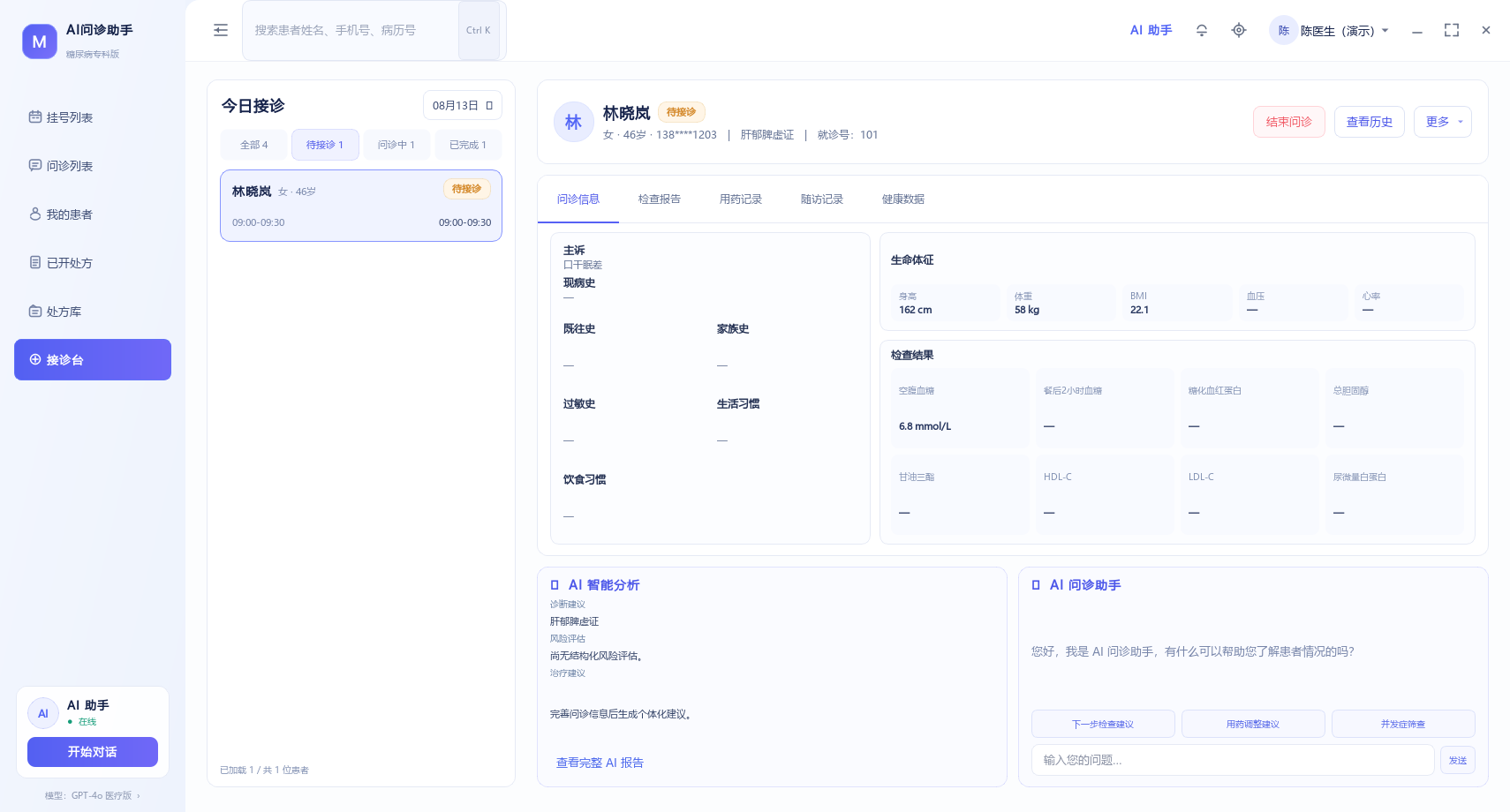Open the 问诊列表 sidebar item
Viewport: 1510px width, 812px height.
click(x=93, y=166)
